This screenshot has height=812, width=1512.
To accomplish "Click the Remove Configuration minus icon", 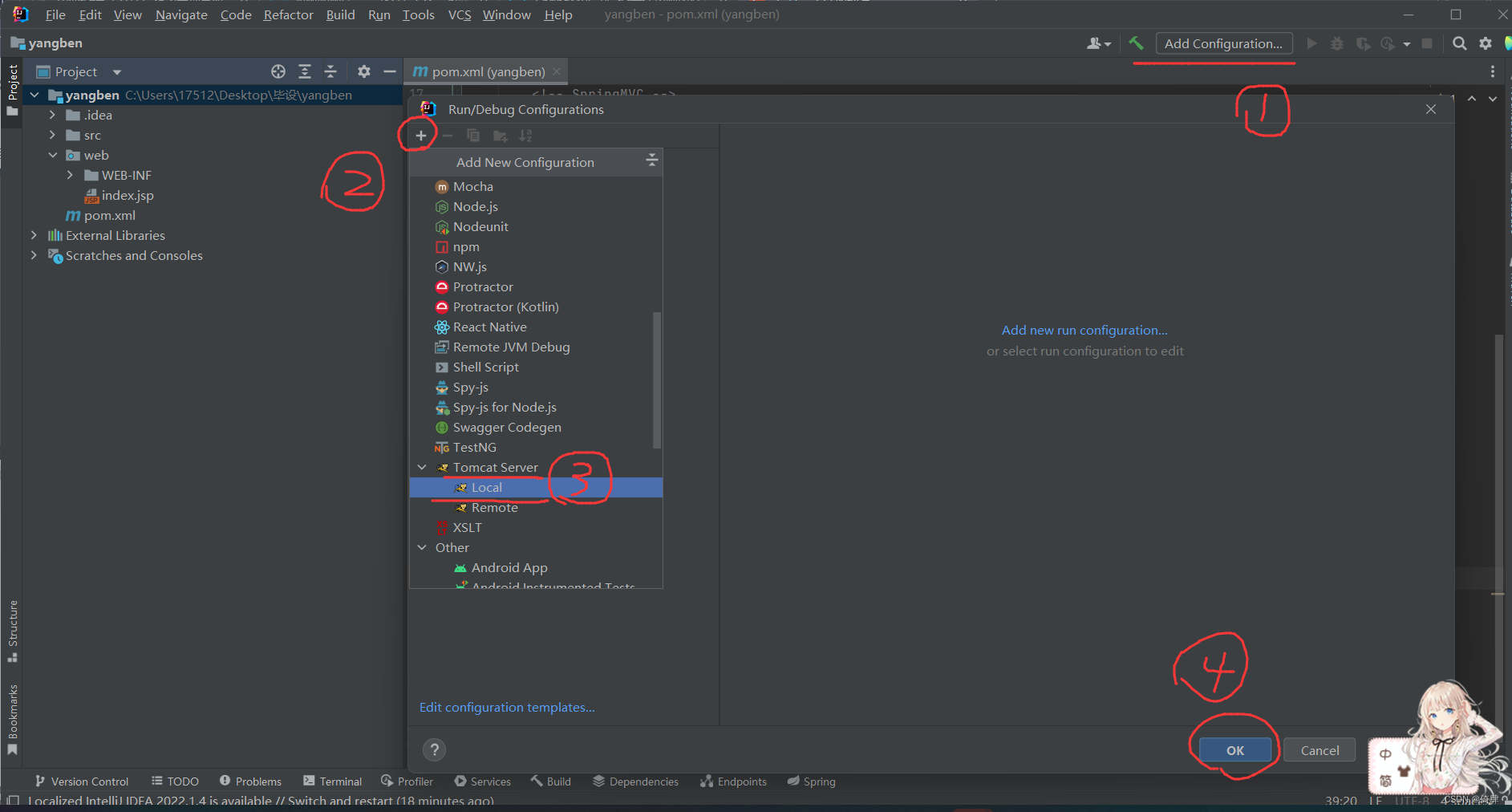I will (x=448, y=136).
